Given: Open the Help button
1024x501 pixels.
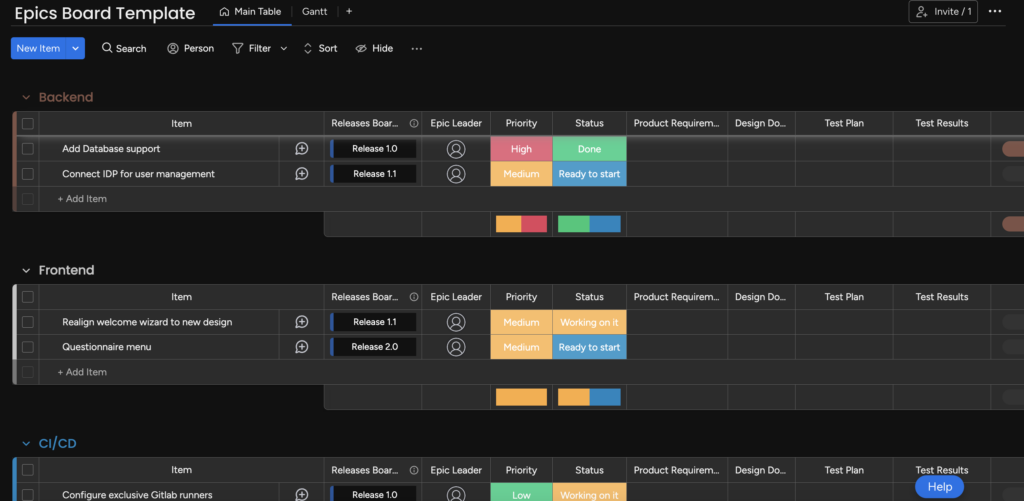Looking at the screenshot, I should click(x=939, y=486).
